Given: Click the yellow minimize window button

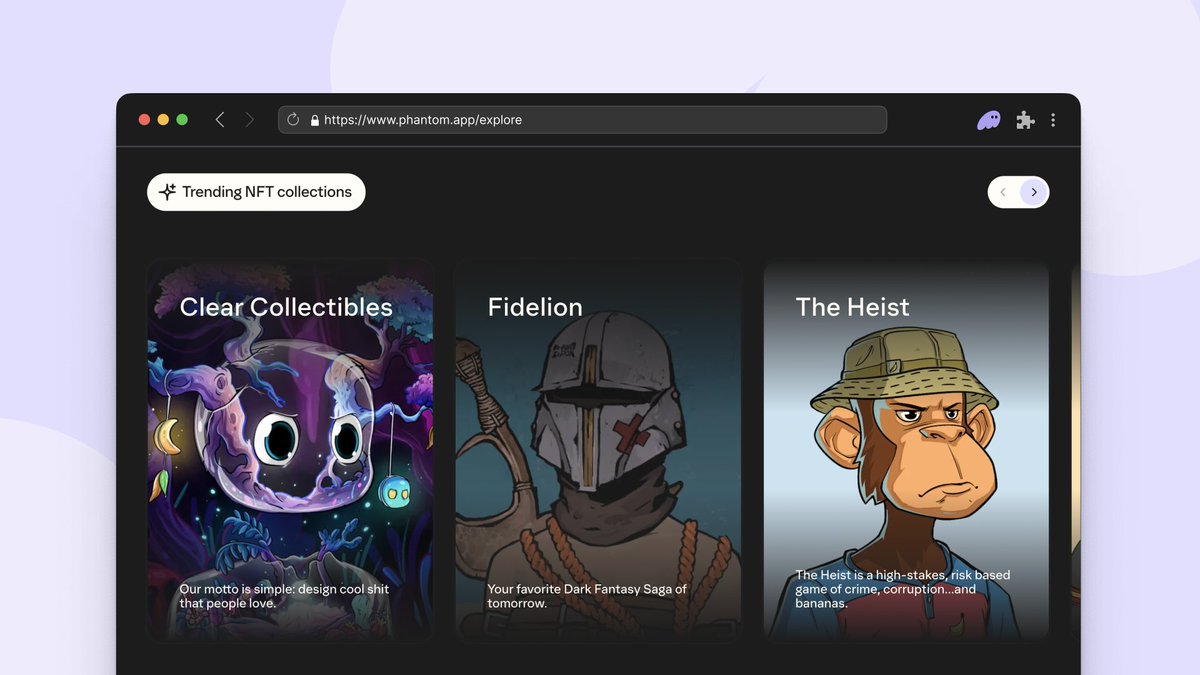Looking at the screenshot, I should (x=163, y=120).
